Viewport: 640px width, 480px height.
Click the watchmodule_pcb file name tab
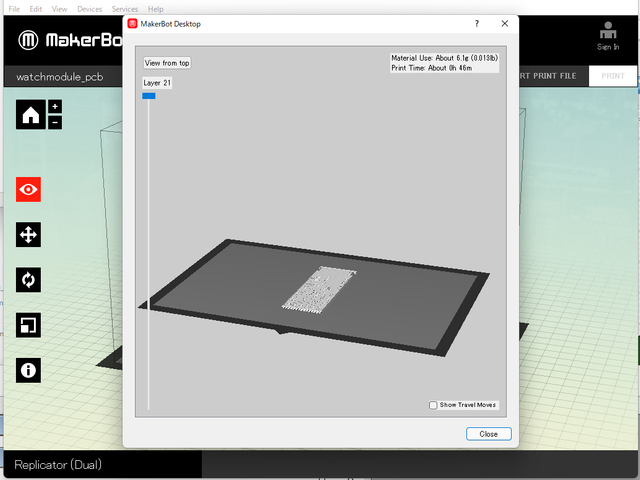tap(60, 77)
